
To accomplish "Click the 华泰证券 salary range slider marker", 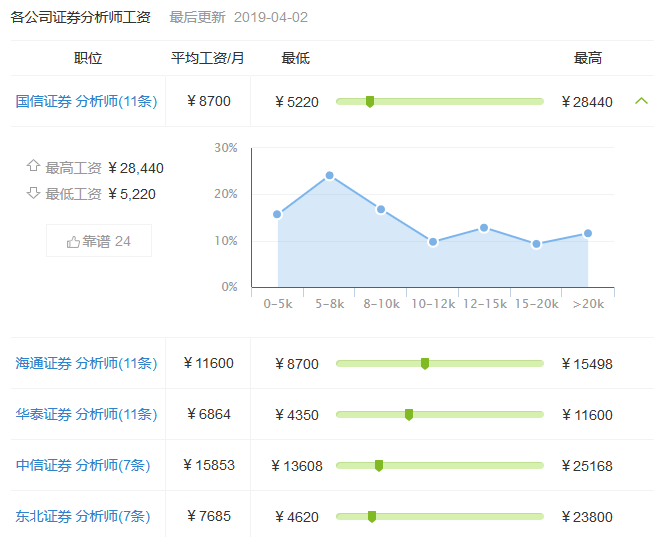I will click(409, 414).
